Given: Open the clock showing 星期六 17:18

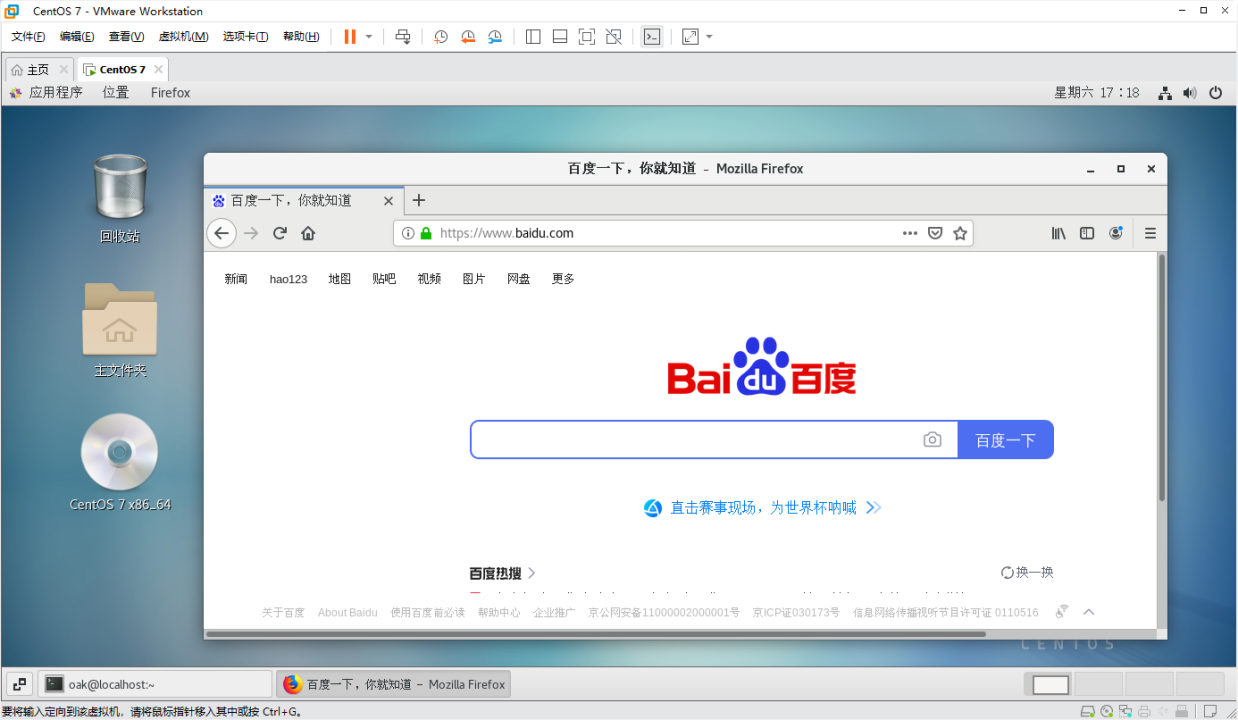Looking at the screenshot, I should [x=1096, y=92].
